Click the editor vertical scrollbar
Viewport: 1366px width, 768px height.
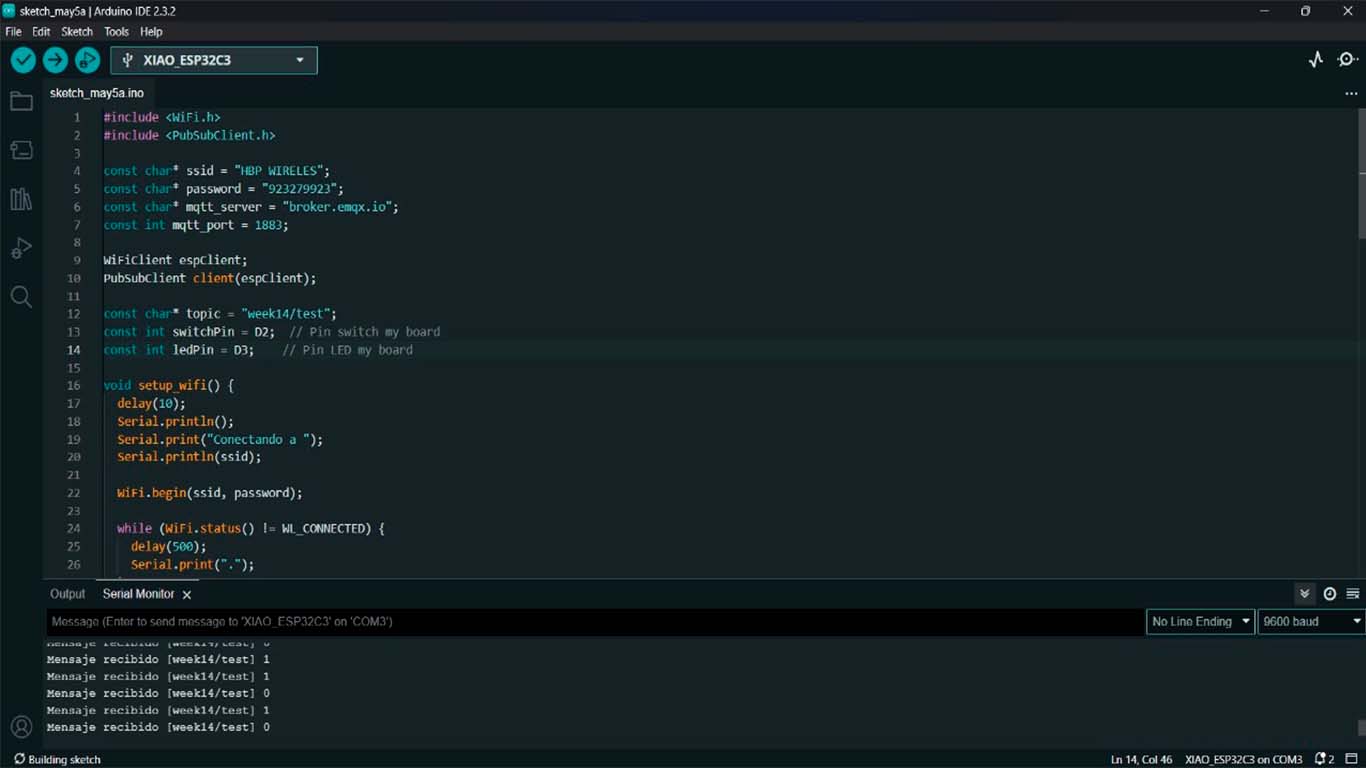pyautogui.click(x=1361, y=173)
